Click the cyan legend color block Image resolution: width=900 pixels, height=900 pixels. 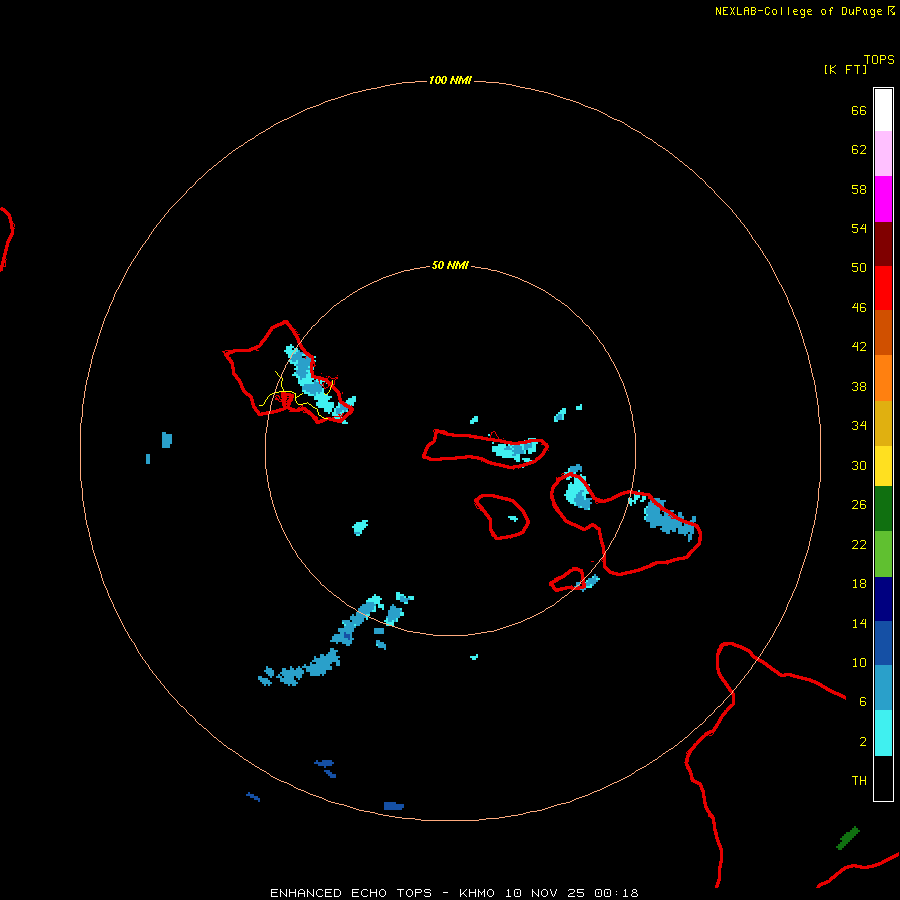[x=883, y=733]
